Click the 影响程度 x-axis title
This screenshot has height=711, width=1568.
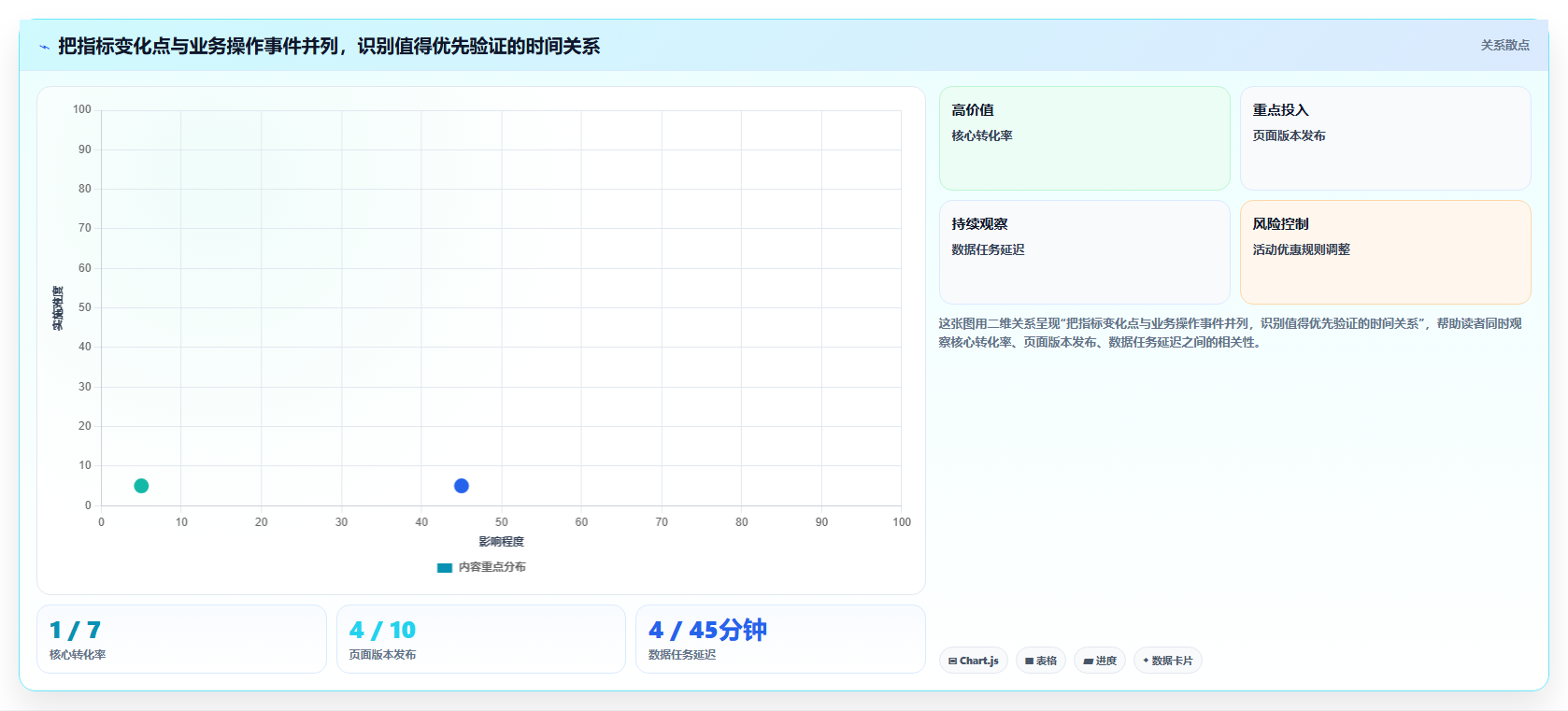click(x=502, y=542)
